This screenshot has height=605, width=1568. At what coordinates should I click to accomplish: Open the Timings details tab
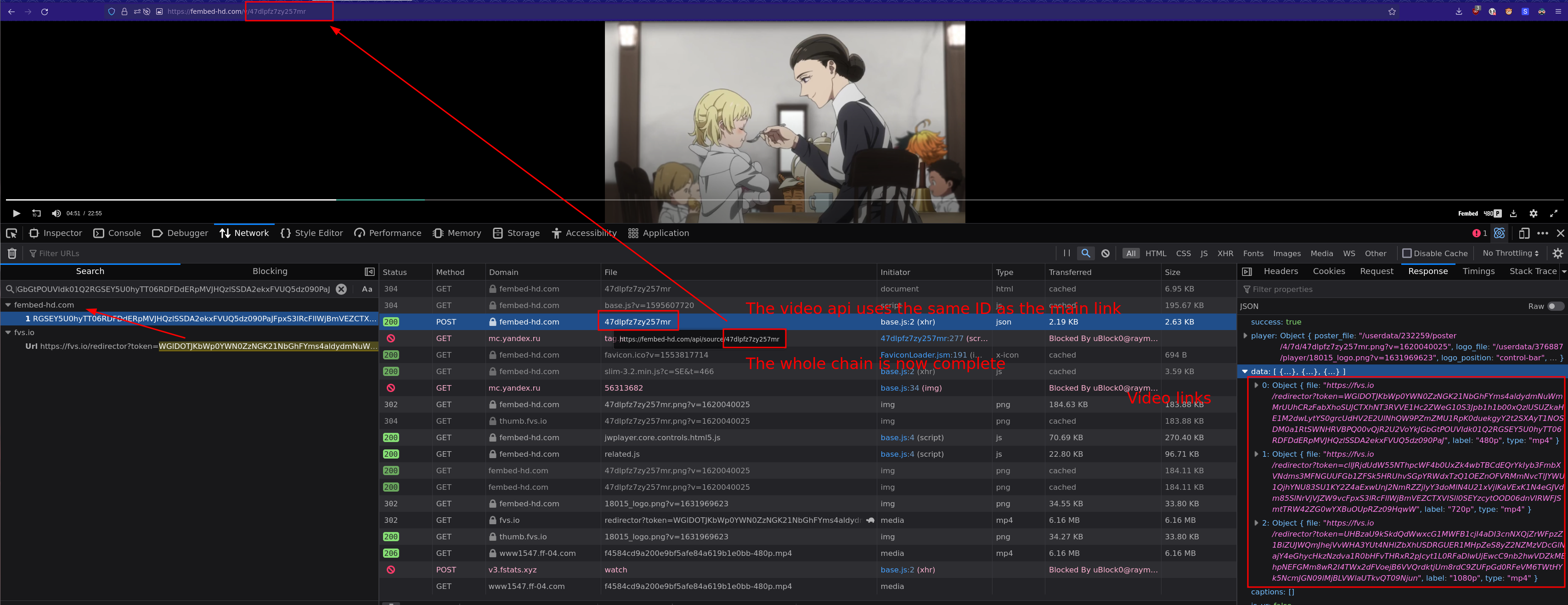(1478, 271)
